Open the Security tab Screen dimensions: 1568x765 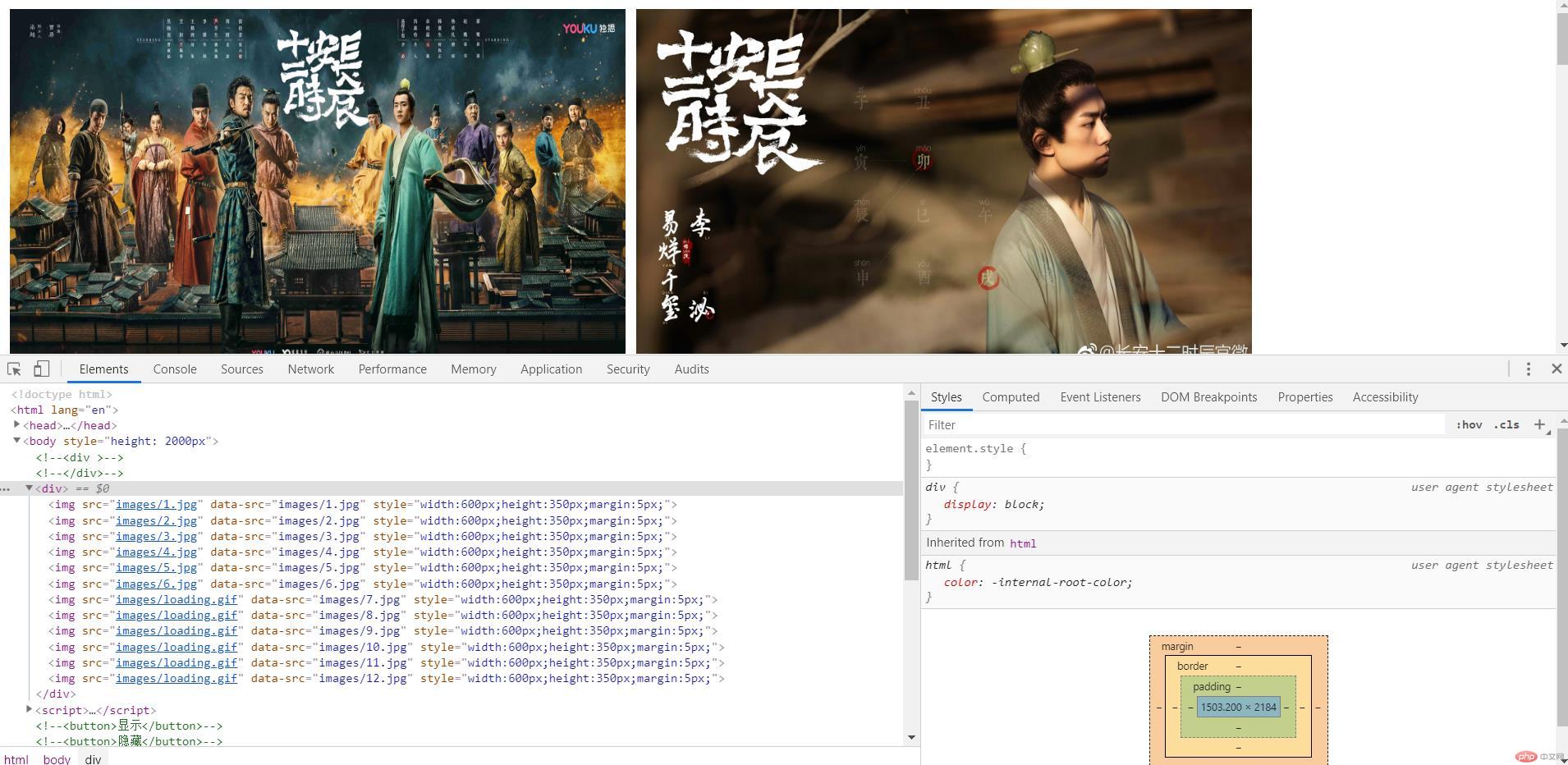point(628,369)
